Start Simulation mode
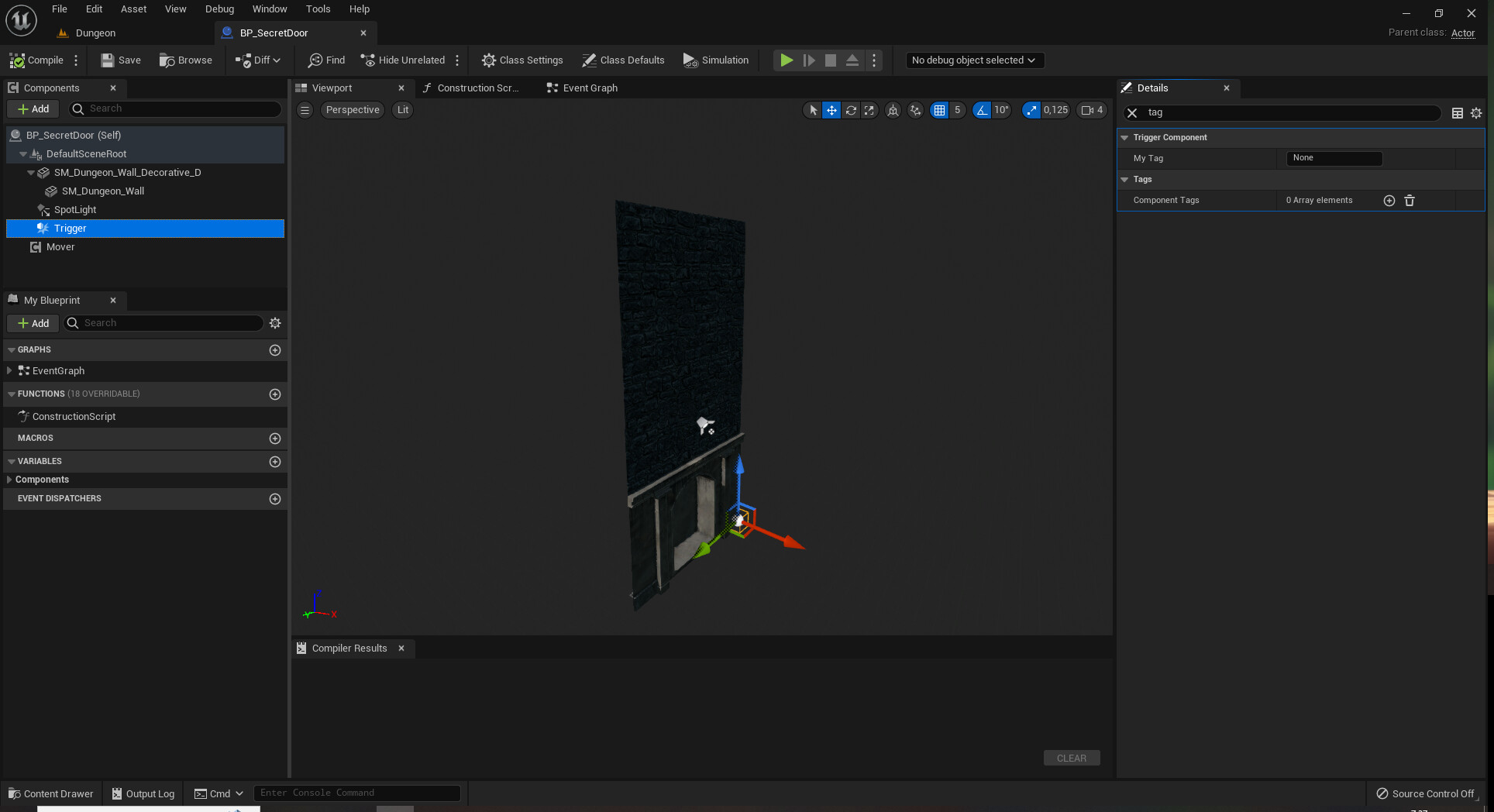 tap(715, 60)
